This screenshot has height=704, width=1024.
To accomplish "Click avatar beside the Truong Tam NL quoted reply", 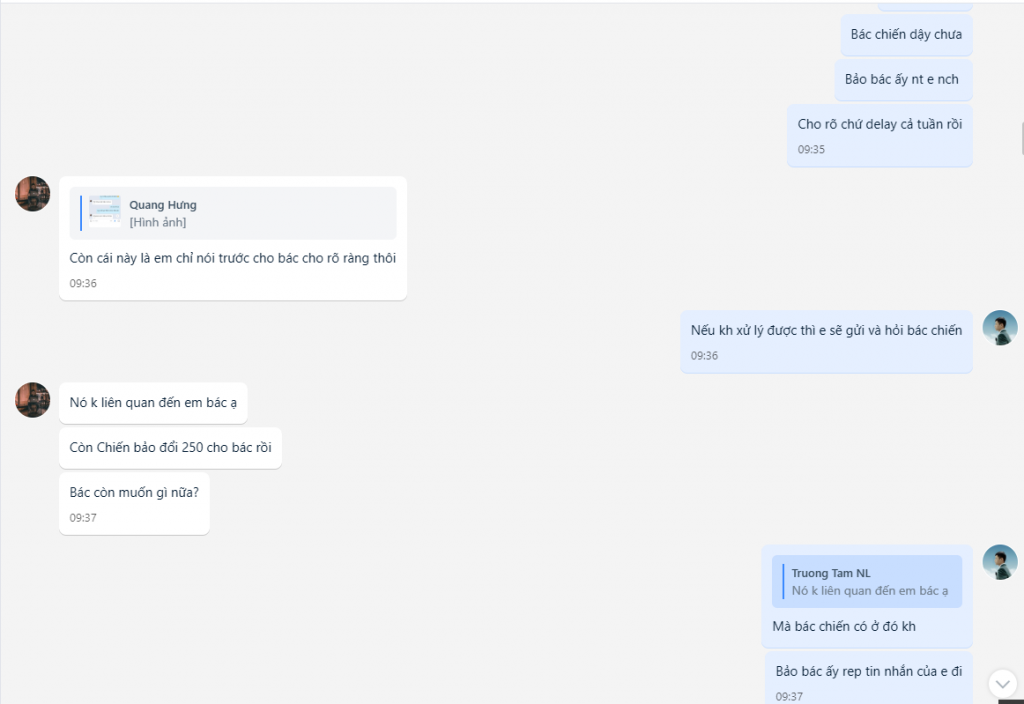I will pos(1000,562).
